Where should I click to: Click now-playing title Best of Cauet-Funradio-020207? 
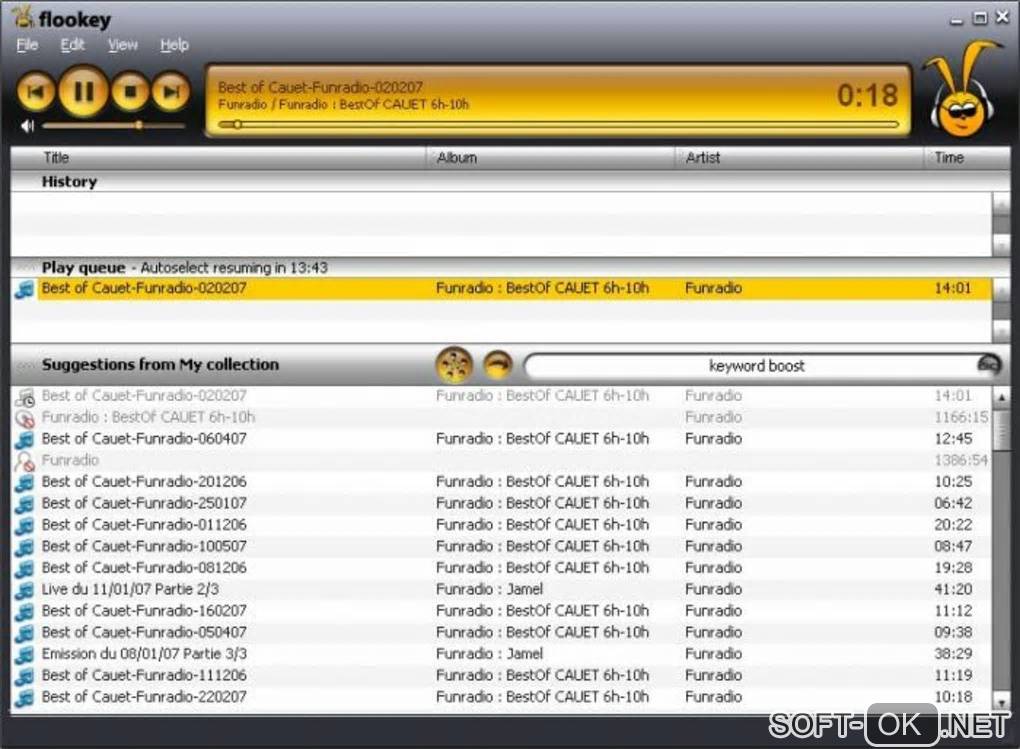pos(320,87)
